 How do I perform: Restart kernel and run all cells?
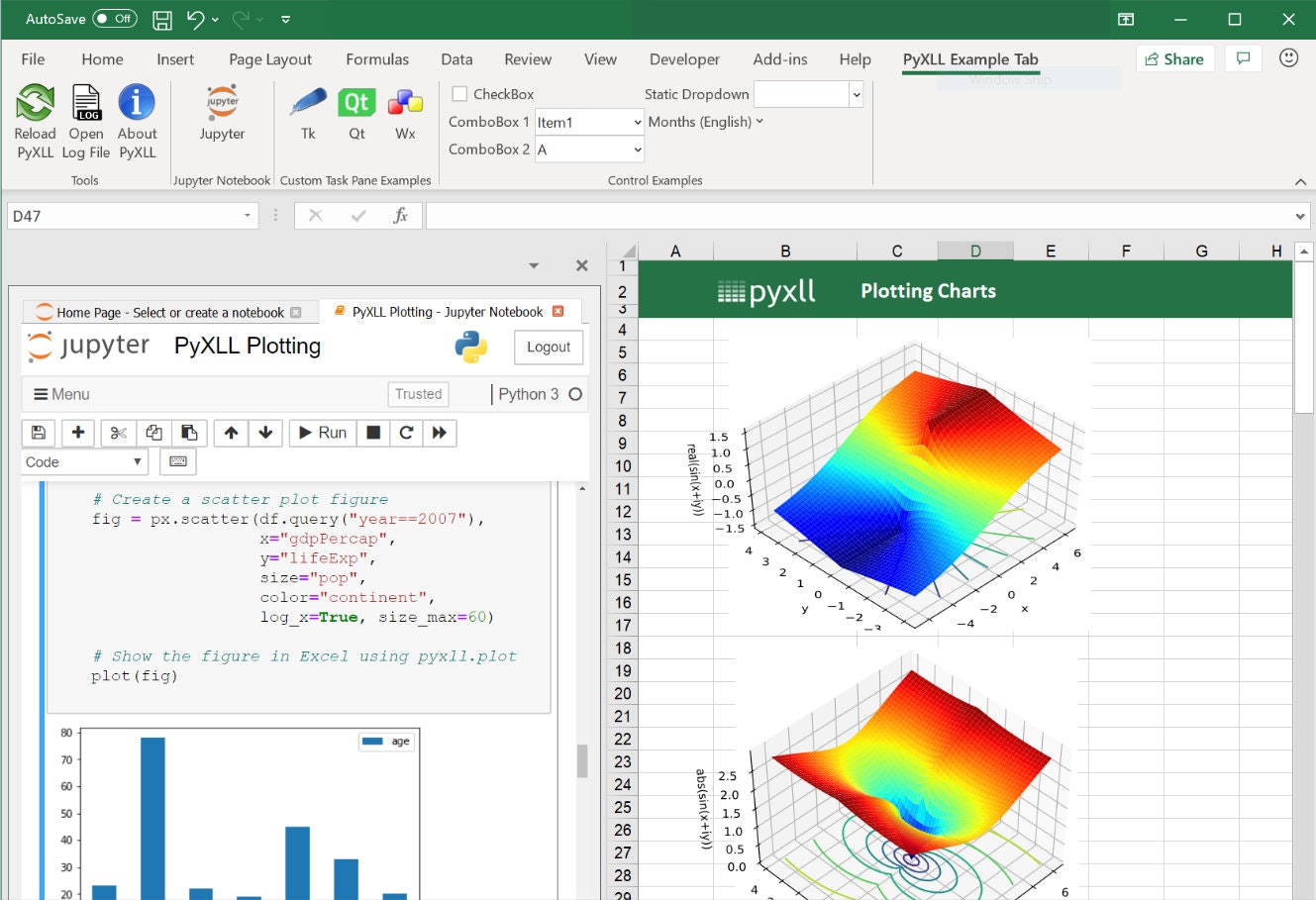tap(440, 433)
